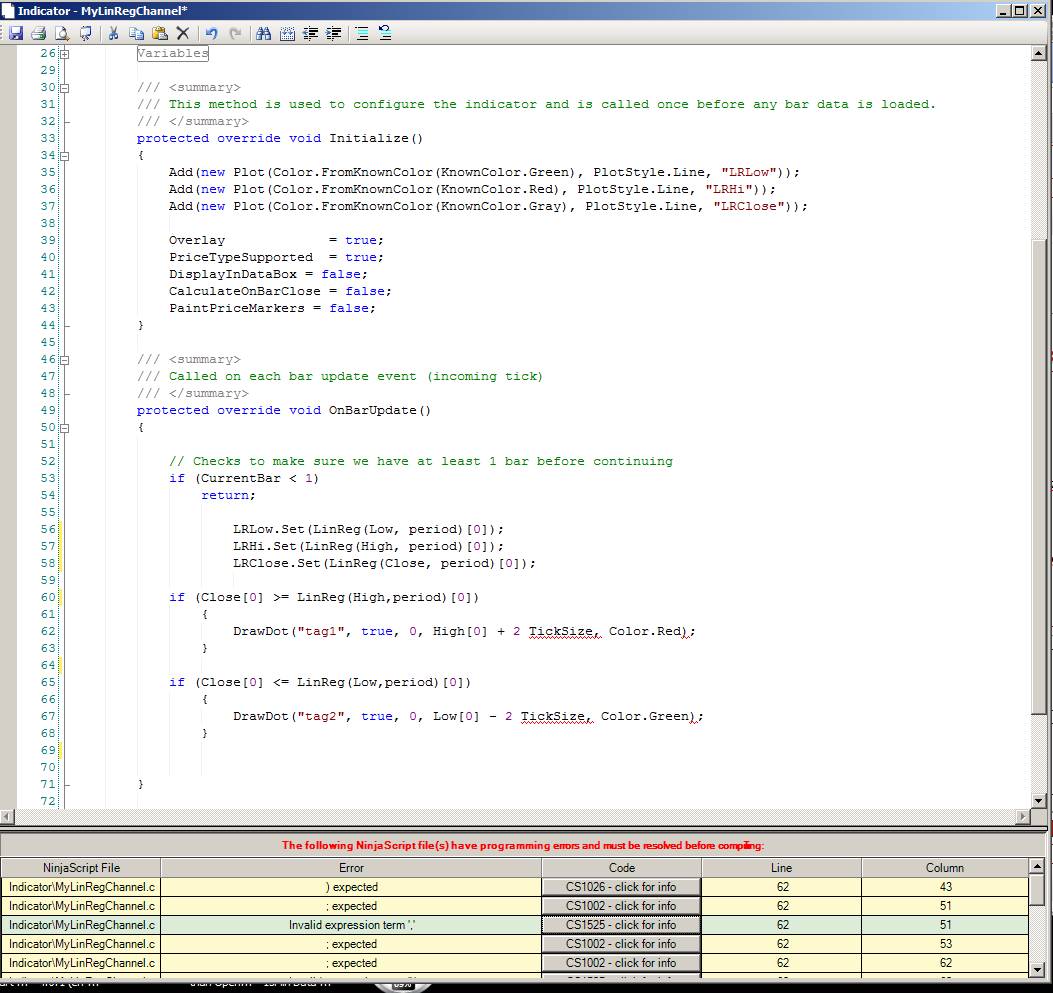Click the Save icon in toolbar
This screenshot has width=1053, height=993.
pyautogui.click(x=16, y=33)
